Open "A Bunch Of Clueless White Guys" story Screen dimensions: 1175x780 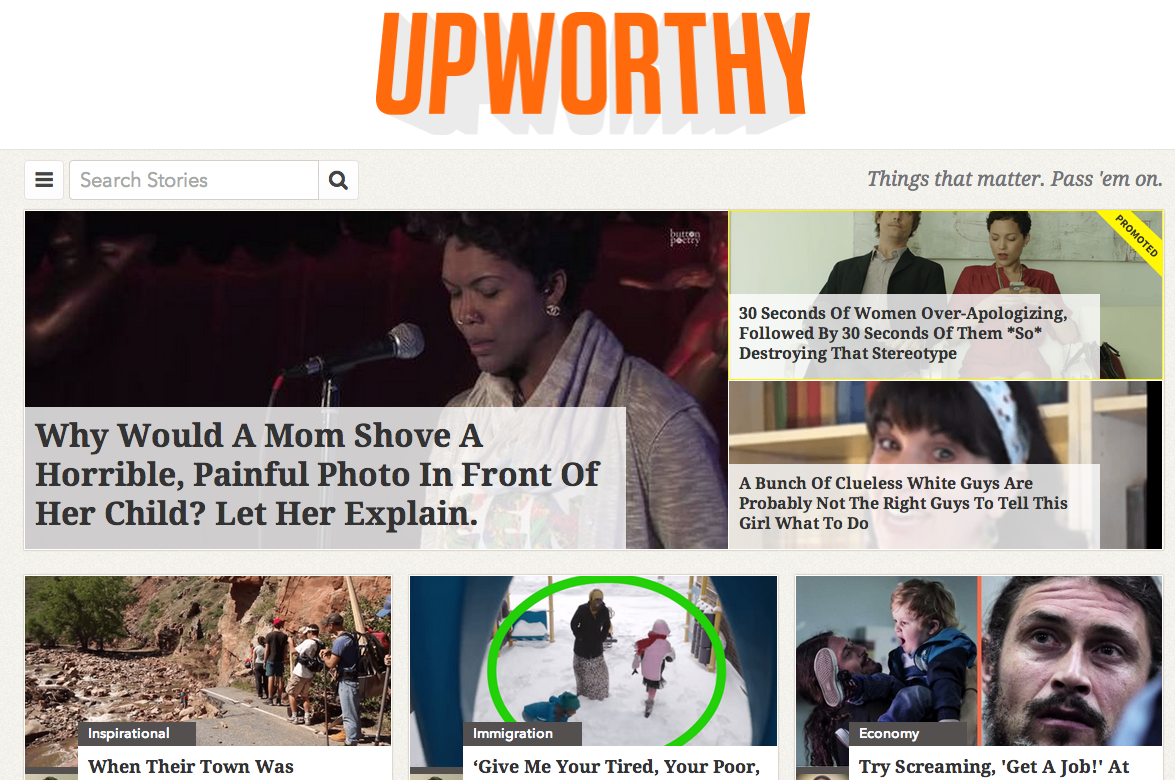(903, 504)
